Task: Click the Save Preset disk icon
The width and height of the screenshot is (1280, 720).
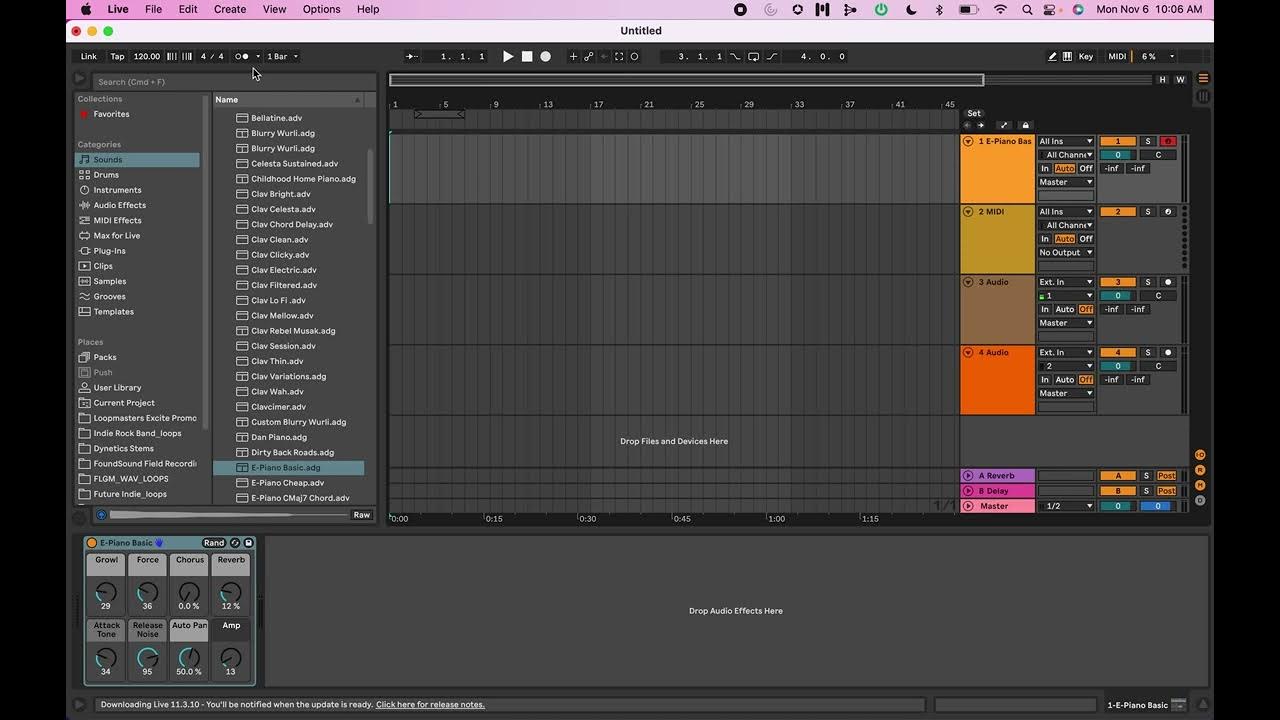Action: click(x=249, y=543)
